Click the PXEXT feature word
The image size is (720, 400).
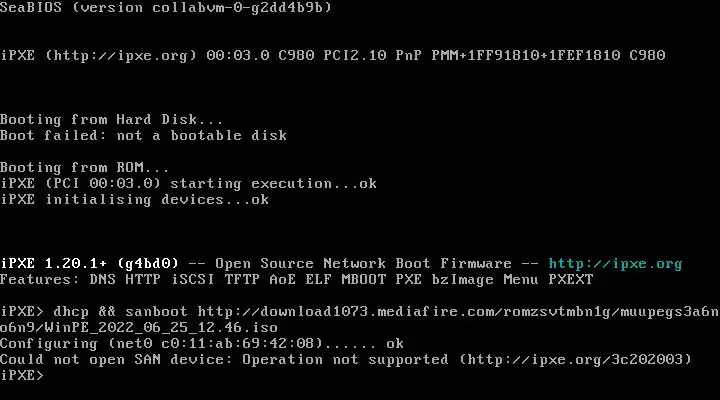570,280
